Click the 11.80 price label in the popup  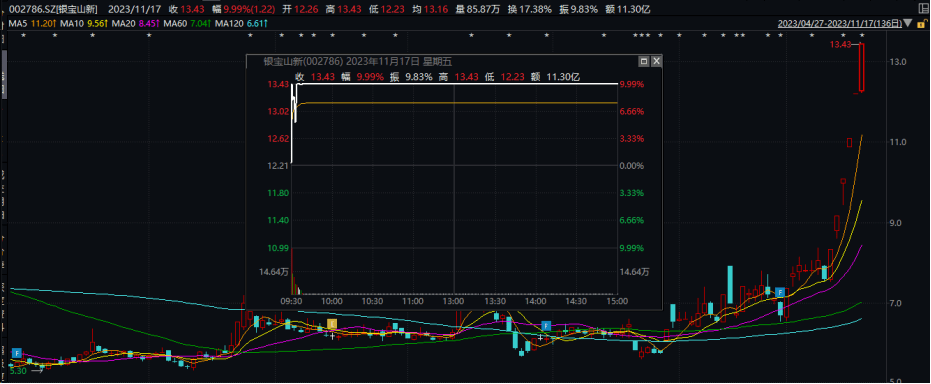(x=278, y=193)
